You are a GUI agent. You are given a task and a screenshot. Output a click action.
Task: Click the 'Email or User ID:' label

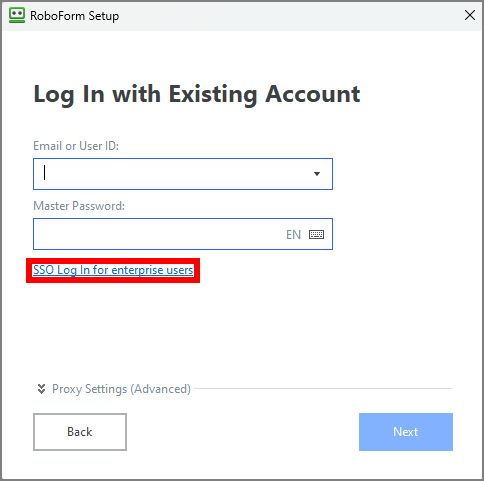76,146
